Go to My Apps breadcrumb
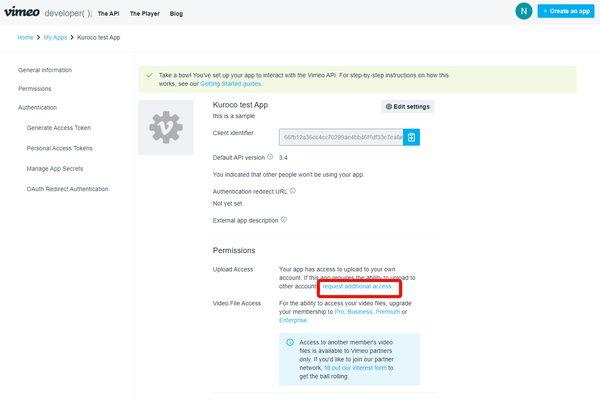This screenshot has width=600, height=403. 55,38
